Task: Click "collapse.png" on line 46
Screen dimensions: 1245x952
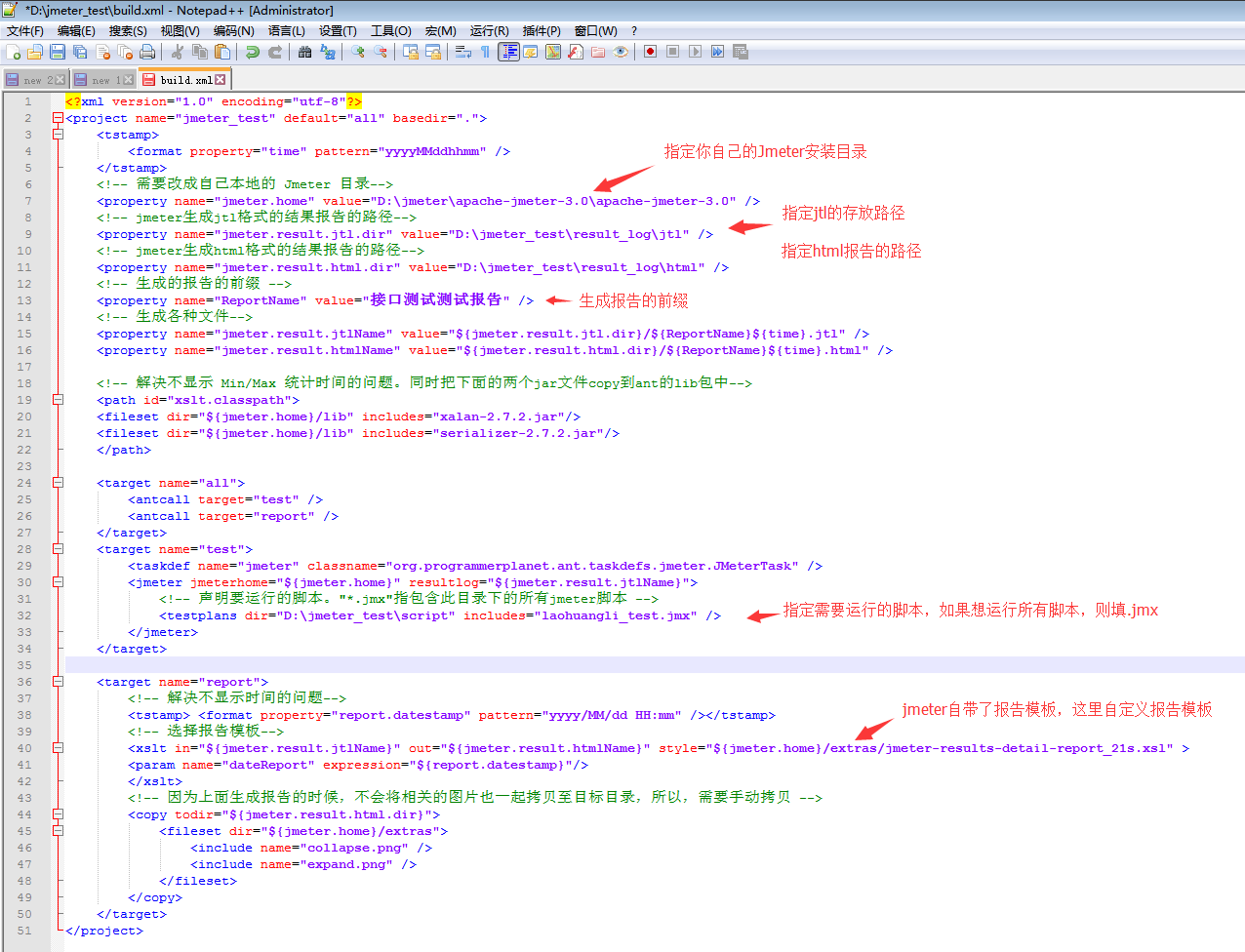Action: click(353, 848)
